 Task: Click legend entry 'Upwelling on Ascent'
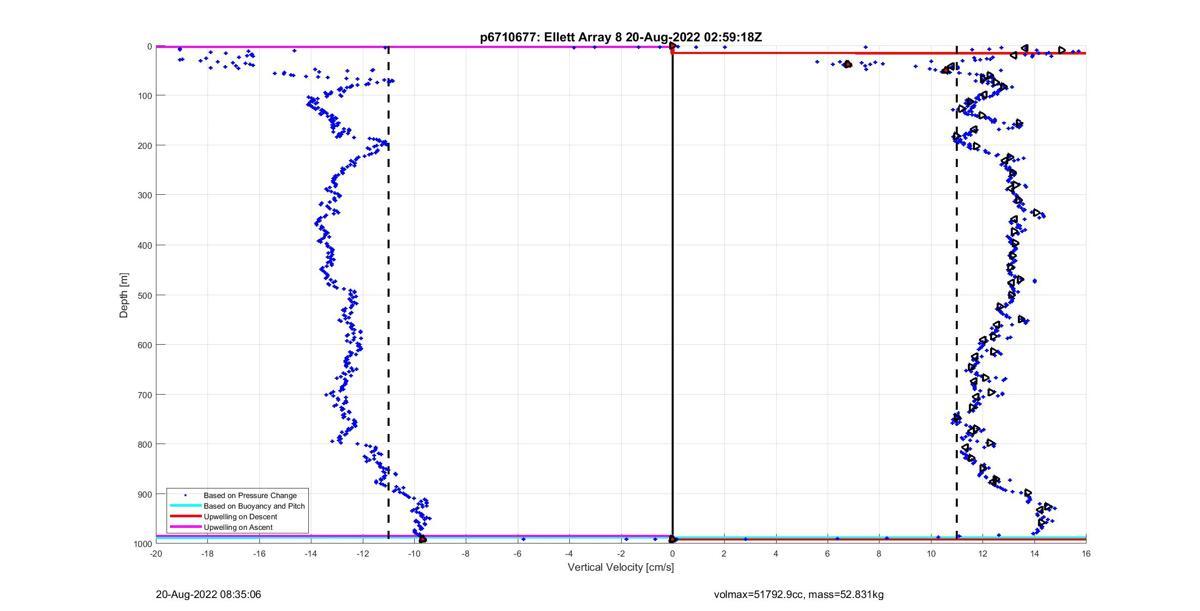coord(238,527)
